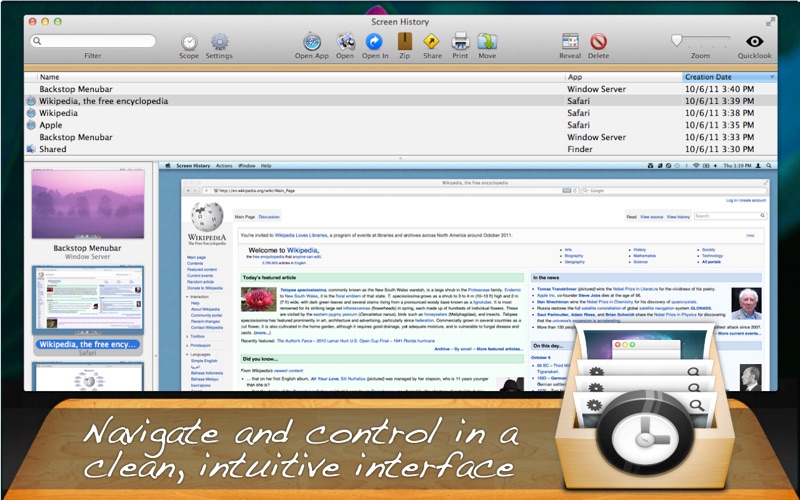
Task: Open the Discussion tab on previewed Wikipedia page
Action: coord(269,217)
